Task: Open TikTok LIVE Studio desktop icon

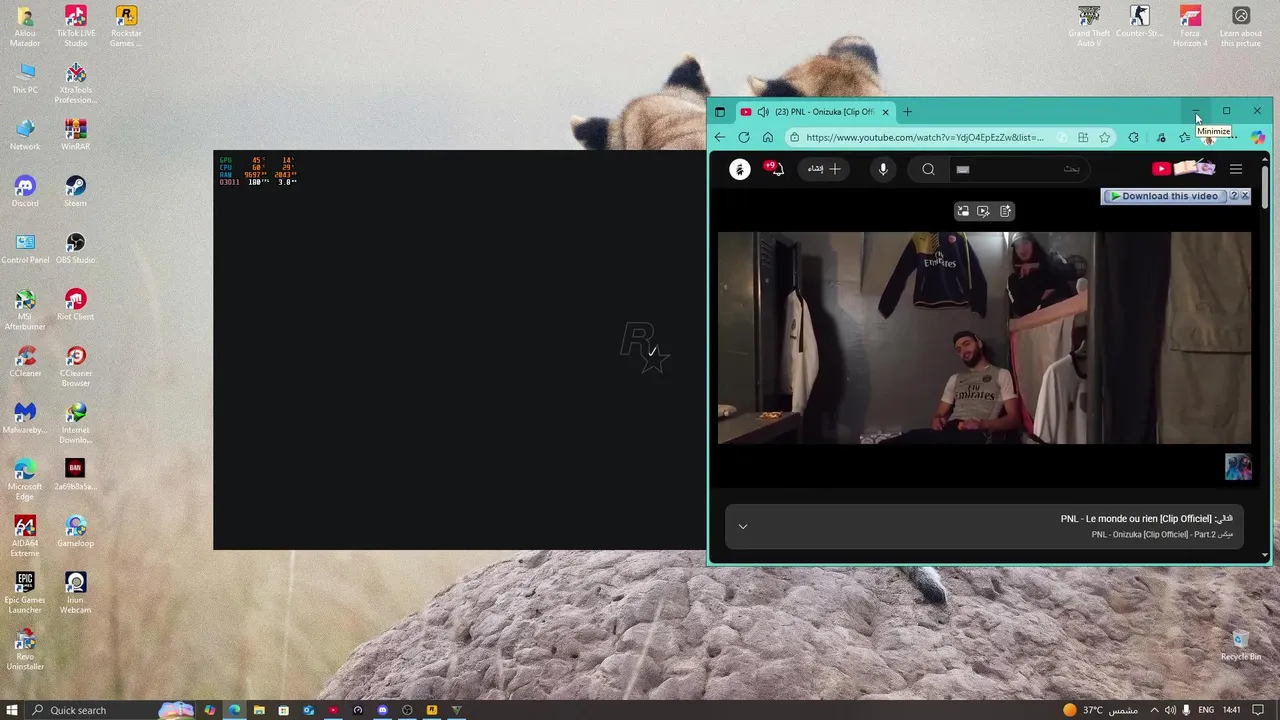Action: 75,26
